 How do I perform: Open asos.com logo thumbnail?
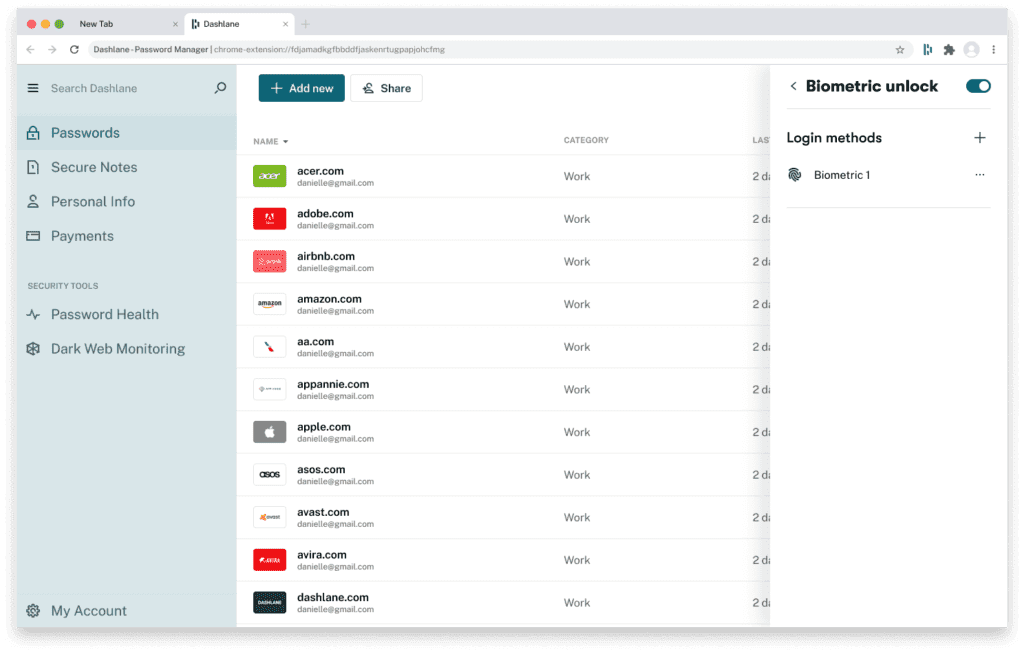270,474
